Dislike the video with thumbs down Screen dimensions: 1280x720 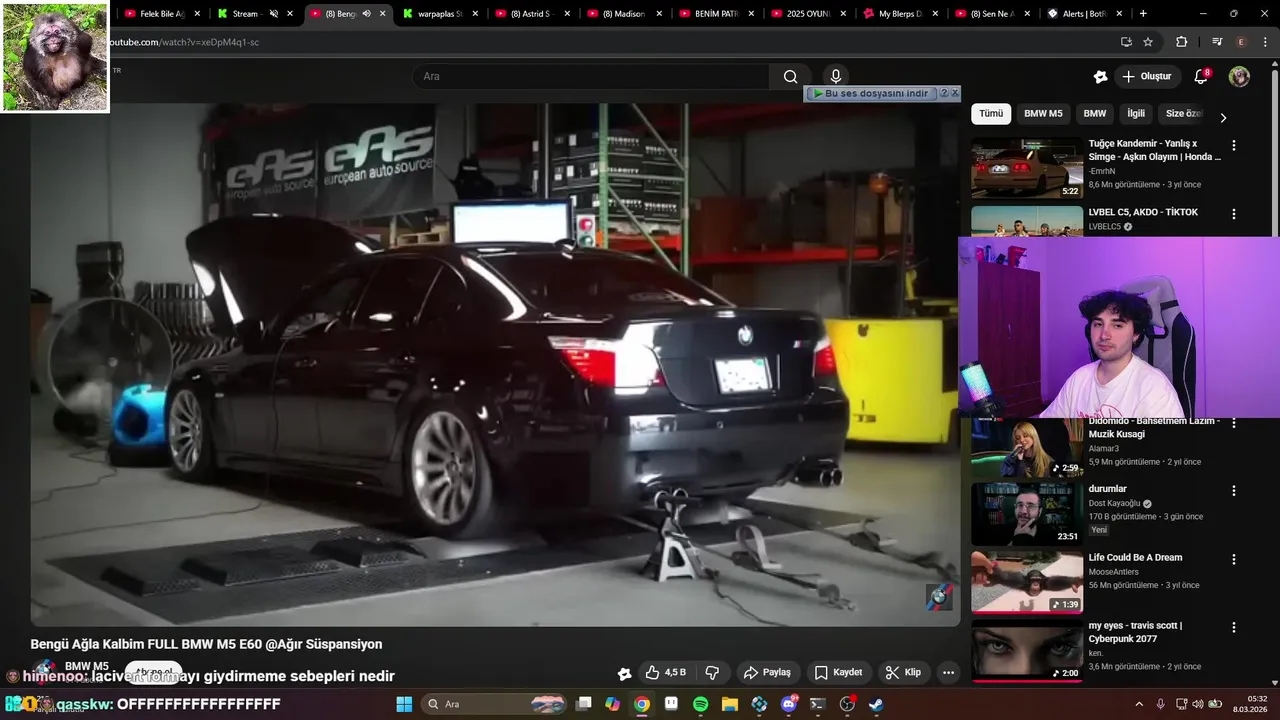(x=712, y=672)
